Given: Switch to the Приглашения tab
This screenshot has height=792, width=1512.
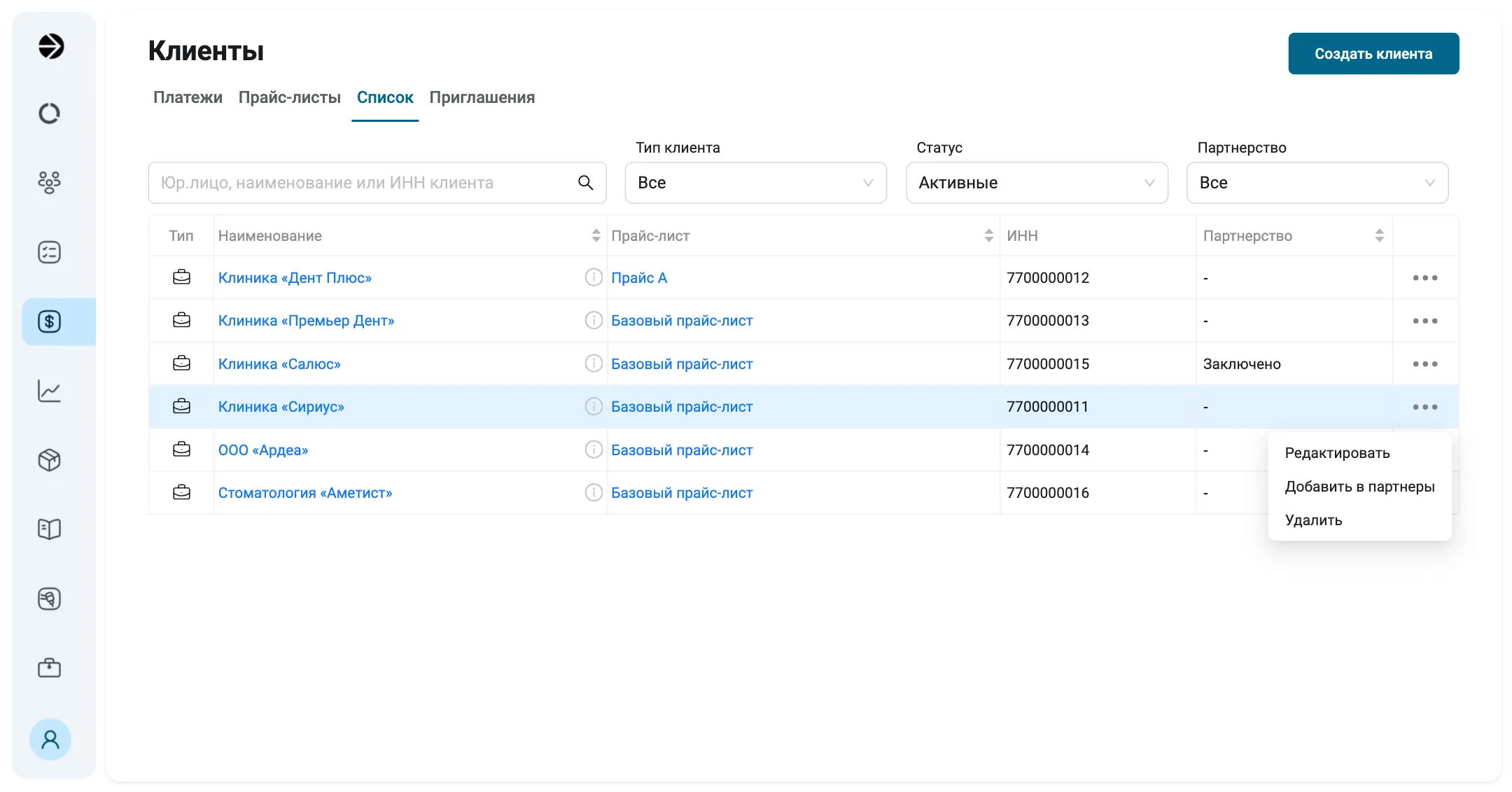Looking at the screenshot, I should coord(482,97).
